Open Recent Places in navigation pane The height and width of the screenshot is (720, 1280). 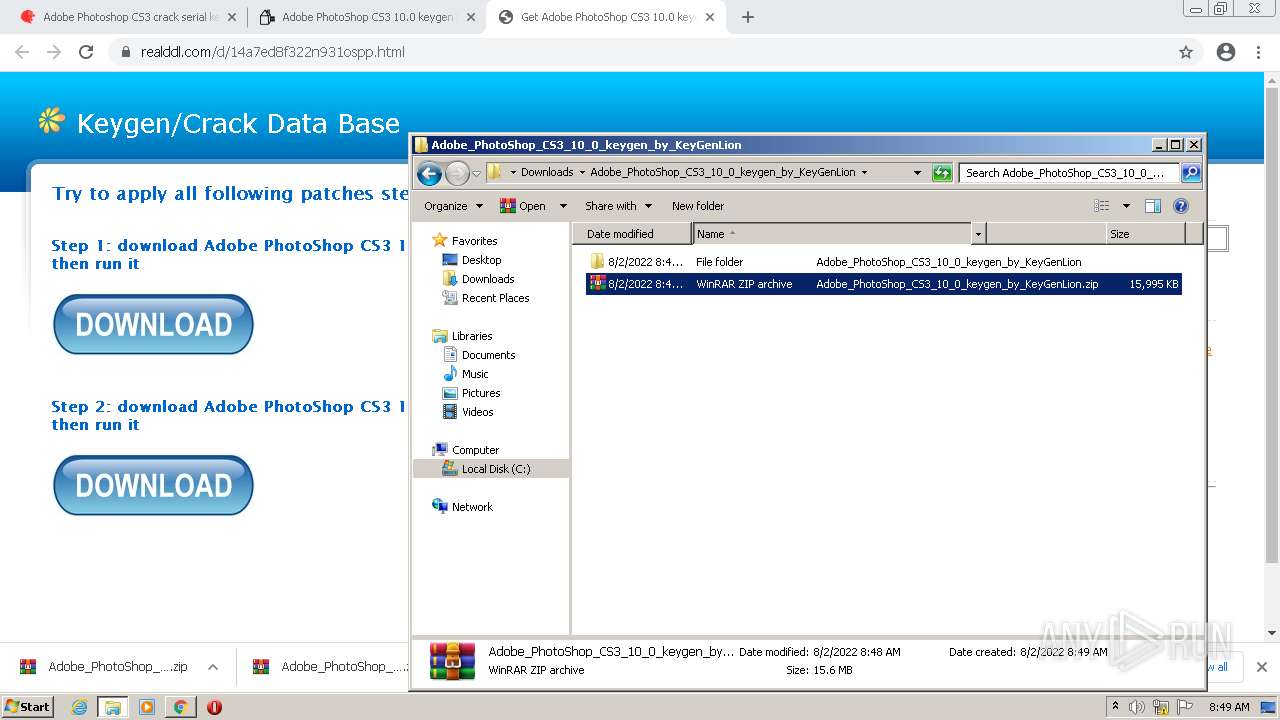click(495, 298)
